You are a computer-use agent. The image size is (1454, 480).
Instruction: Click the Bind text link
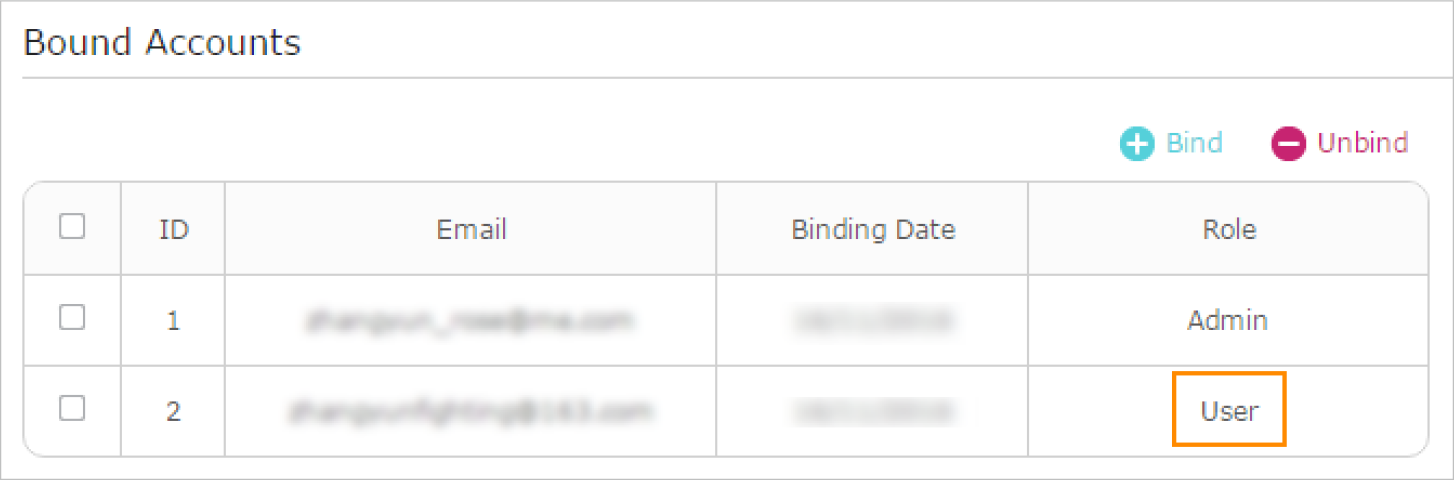[x=1194, y=143]
